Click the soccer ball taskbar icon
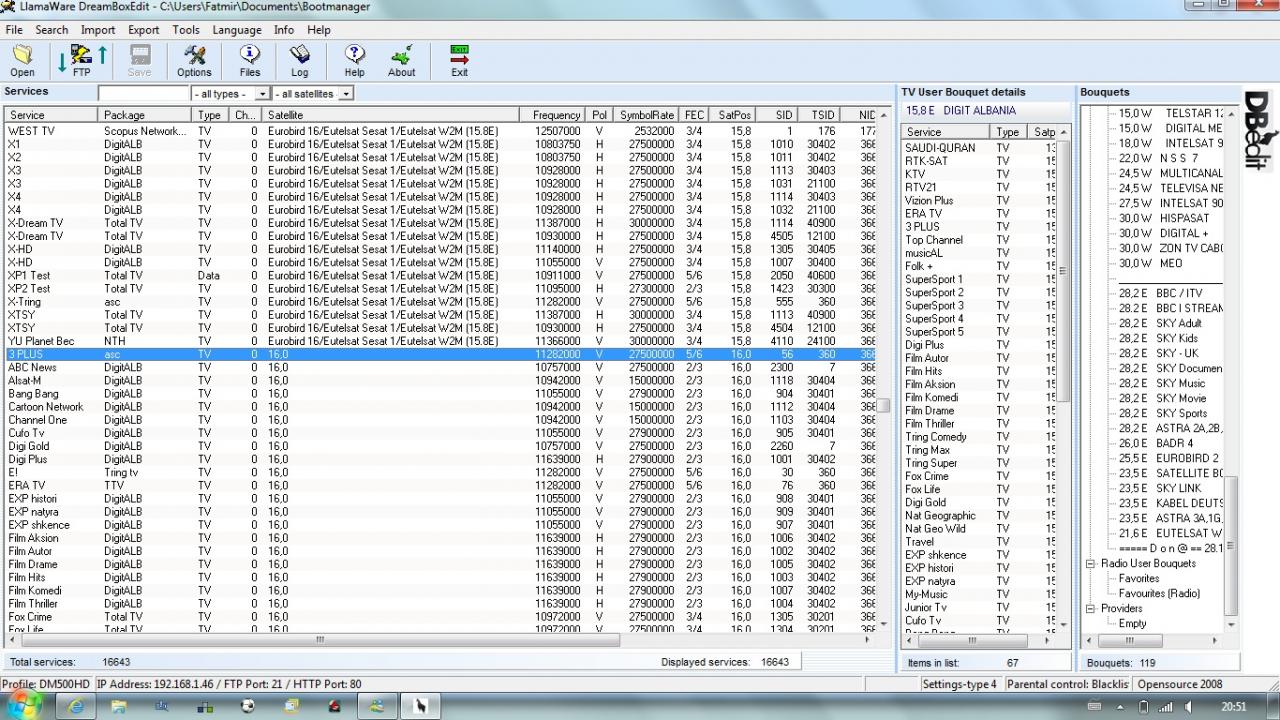This screenshot has width=1280, height=720. click(248, 706)
